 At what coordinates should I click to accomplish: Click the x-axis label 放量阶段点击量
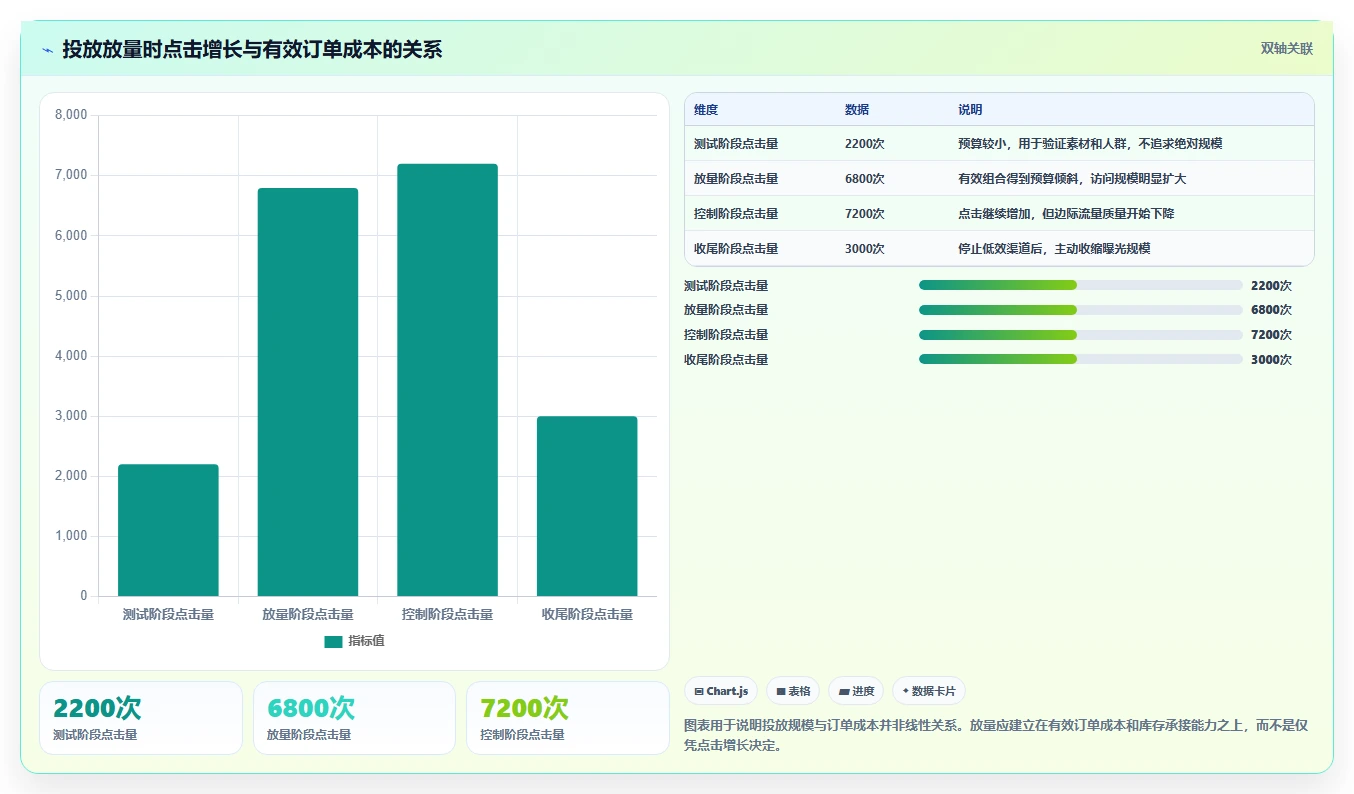tap(308, 615)
